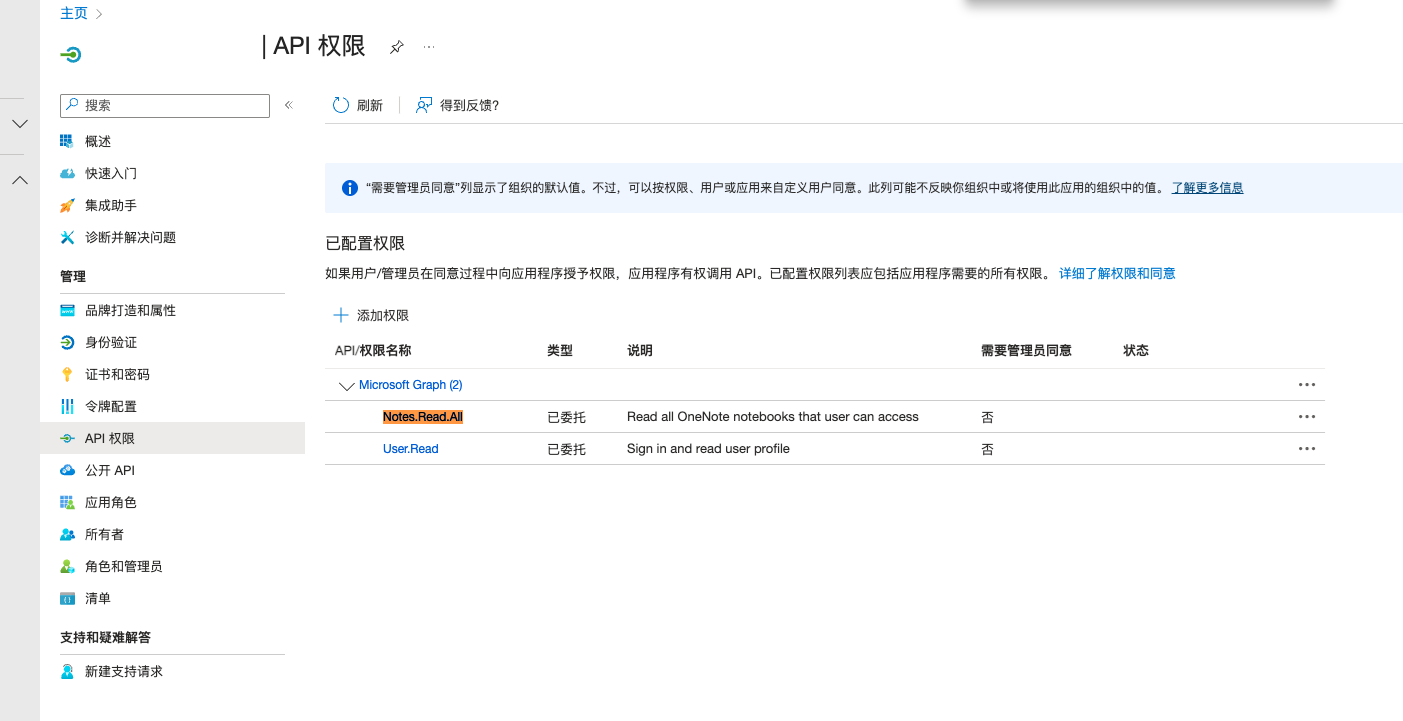Click the 品牌打造和属性 icon
Image resolution: width=1403 pixels, height=721 pixels.
[x=67, y=310]
